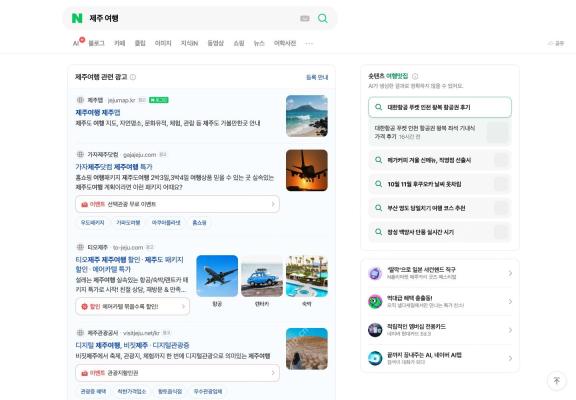Expand the 할인 에어카텔 banner chevron

183,306
